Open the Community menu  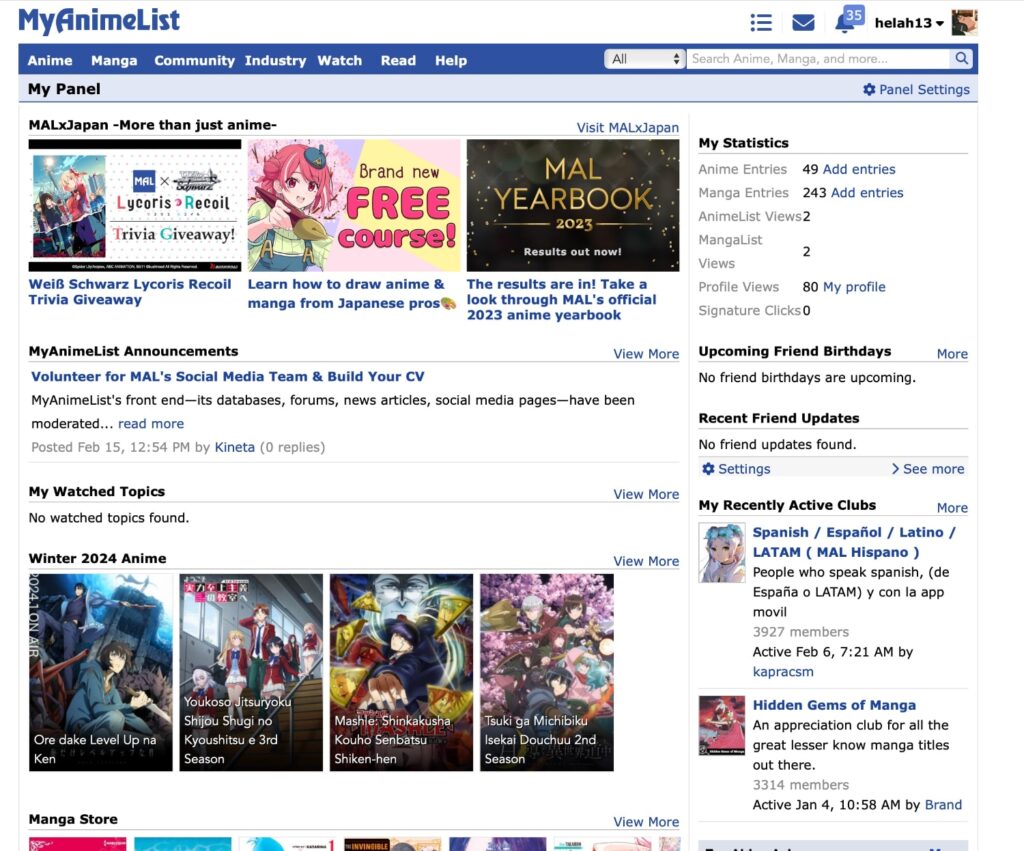[194, 60]
